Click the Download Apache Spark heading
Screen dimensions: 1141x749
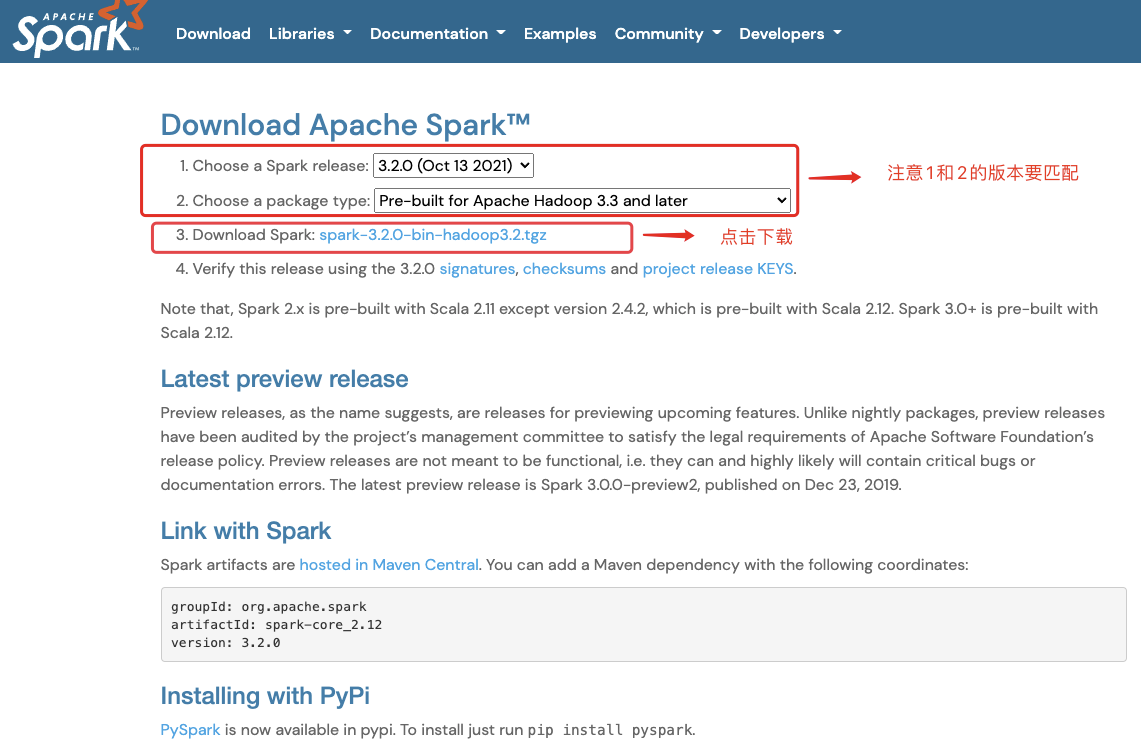point(345,124)
